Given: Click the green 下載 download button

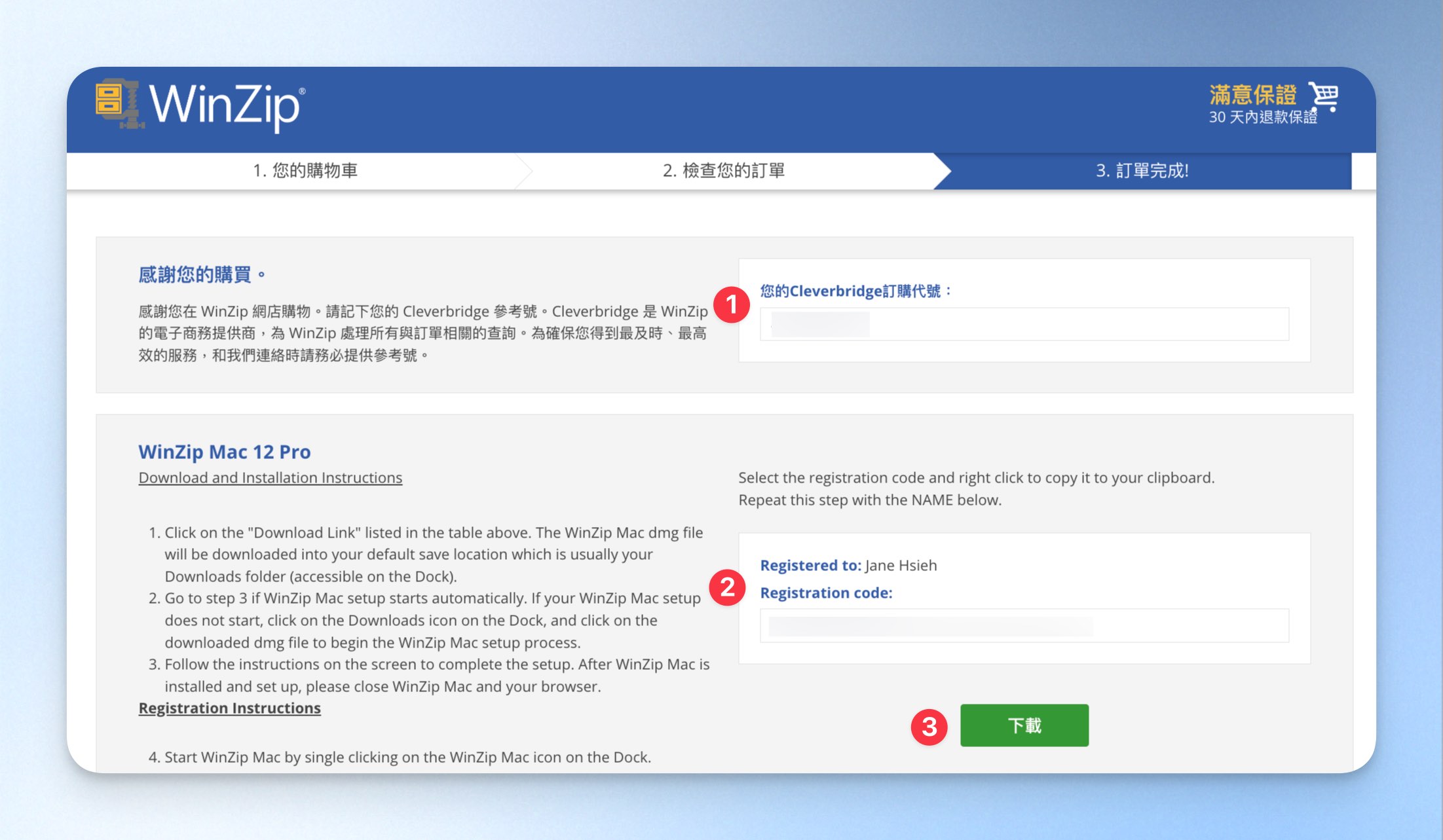Looking at the screenshot, I should click(x=1024, y=725).
